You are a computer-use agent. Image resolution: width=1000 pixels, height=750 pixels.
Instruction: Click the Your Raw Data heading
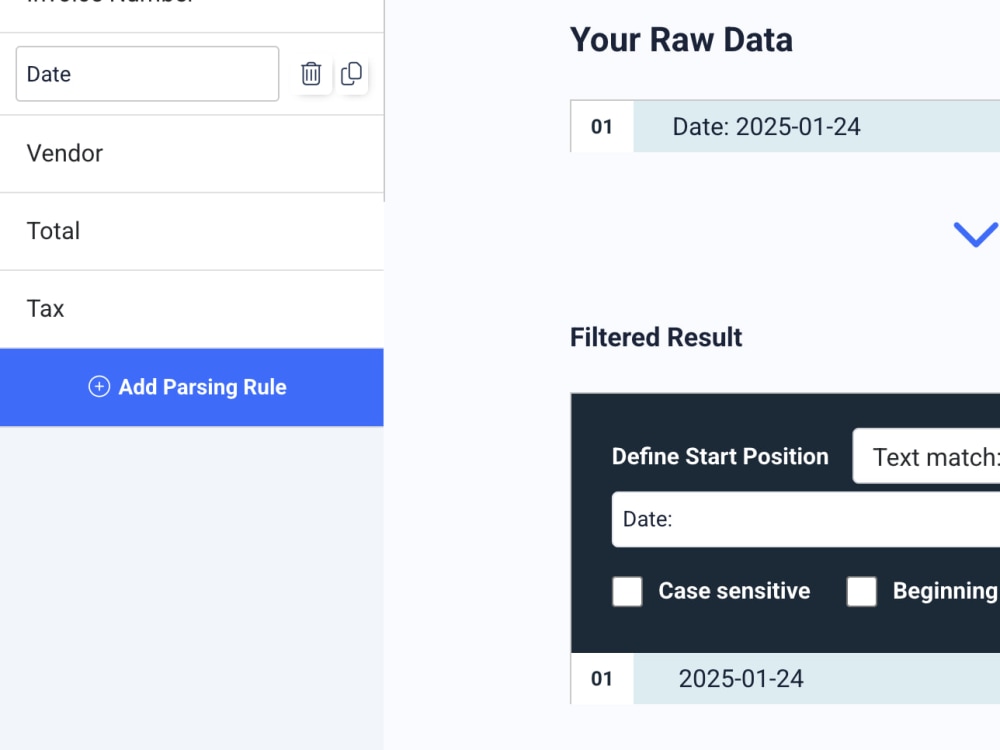click(681, 40)
